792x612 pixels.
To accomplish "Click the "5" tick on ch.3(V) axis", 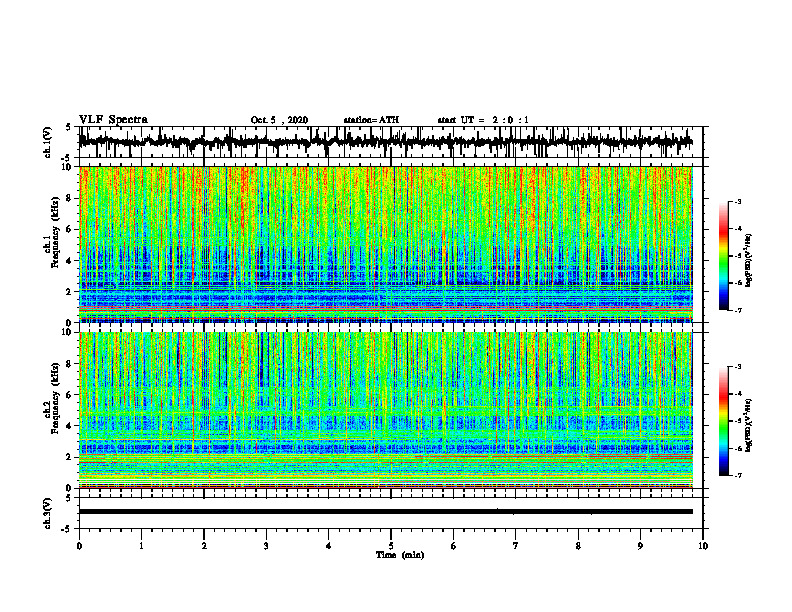I will click(69, 498).
